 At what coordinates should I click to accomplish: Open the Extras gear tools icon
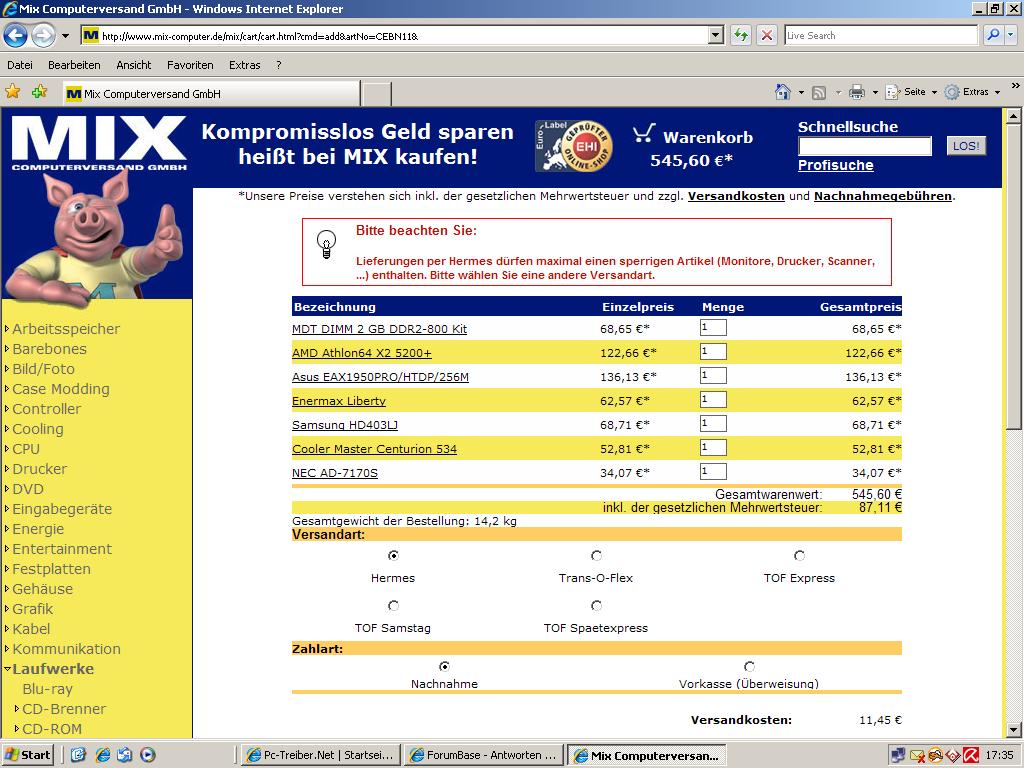coord(952,92)
